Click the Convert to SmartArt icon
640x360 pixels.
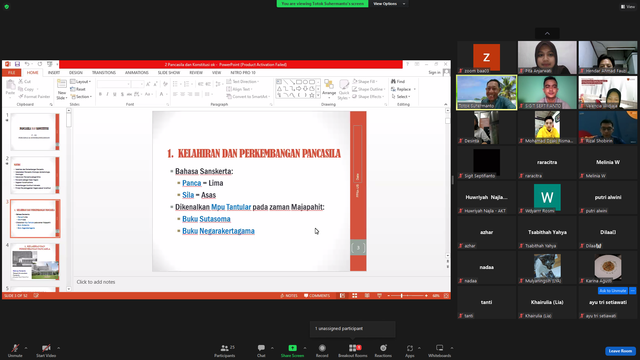click(x=229, y=97)
